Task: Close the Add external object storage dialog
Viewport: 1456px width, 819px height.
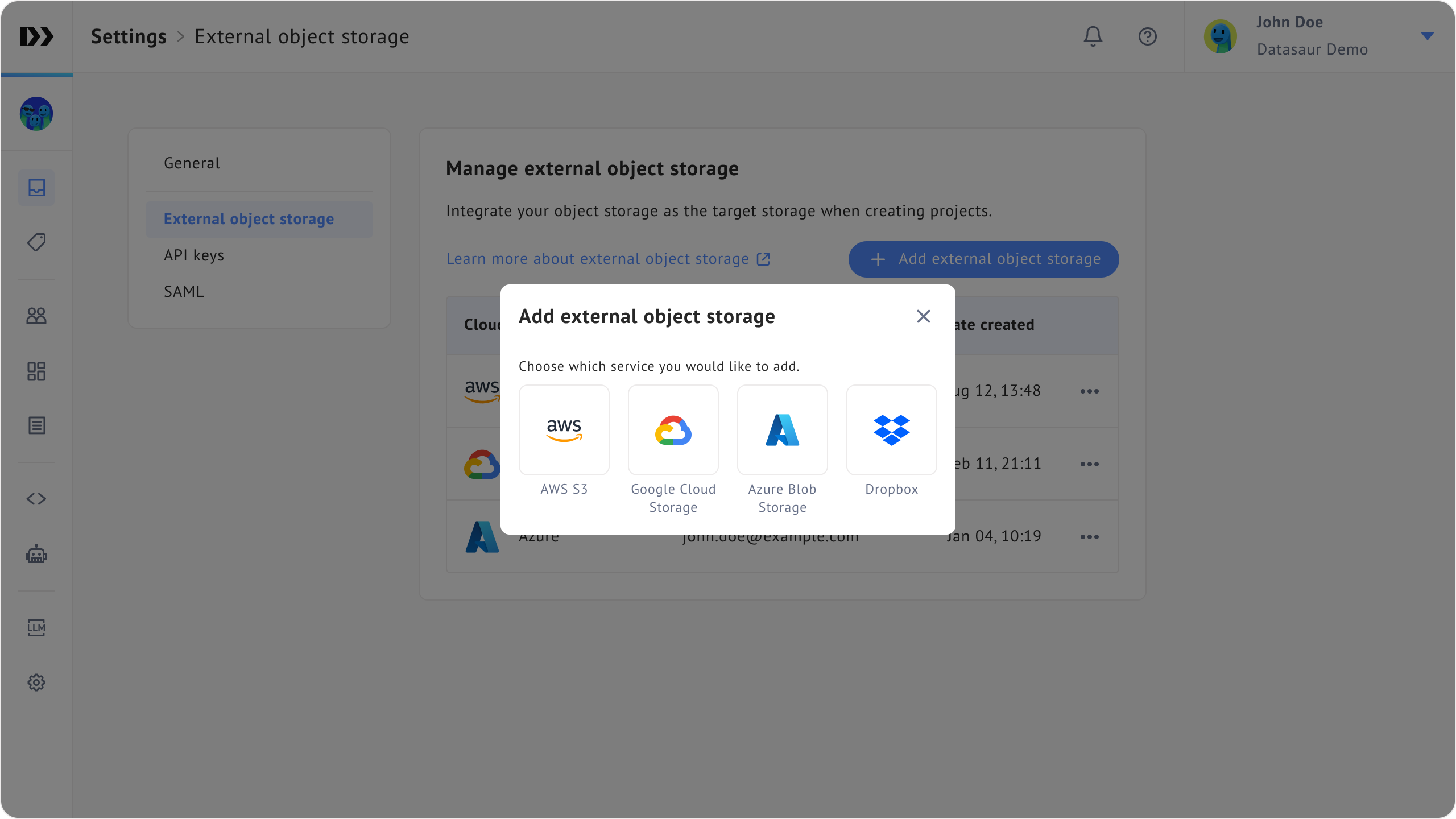Action: click(923, 316)
